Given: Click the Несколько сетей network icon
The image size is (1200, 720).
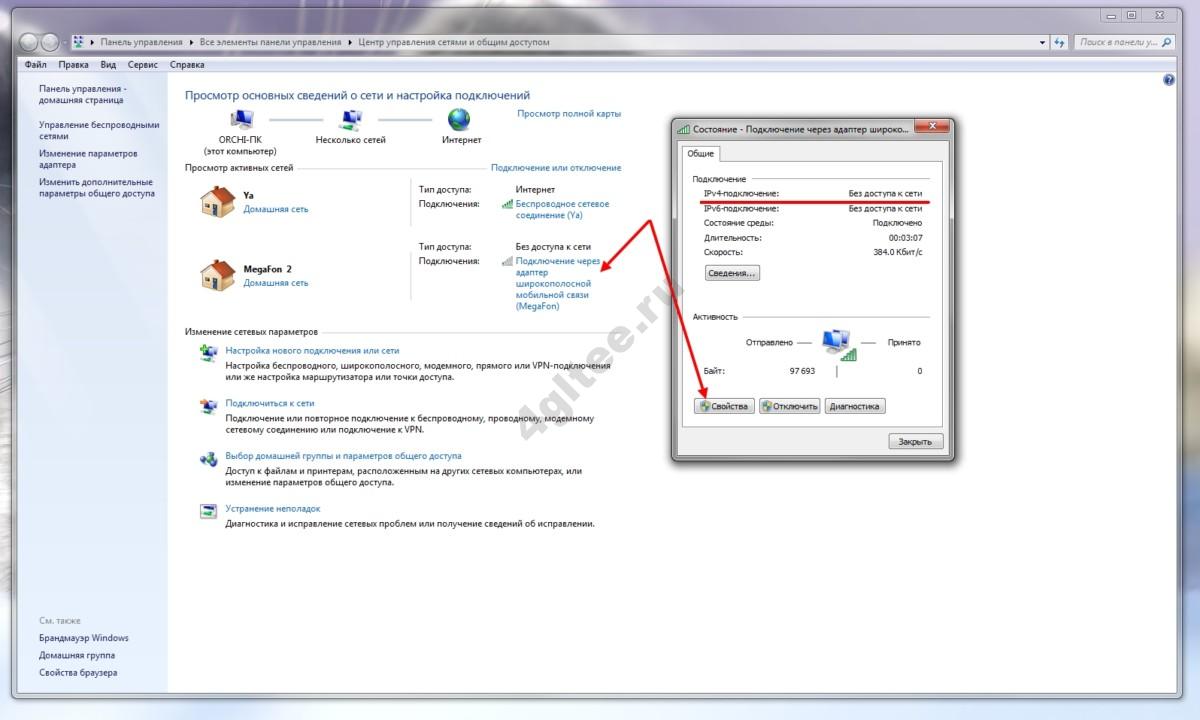Looking at the screenshot, I should [x=350, y=120].
